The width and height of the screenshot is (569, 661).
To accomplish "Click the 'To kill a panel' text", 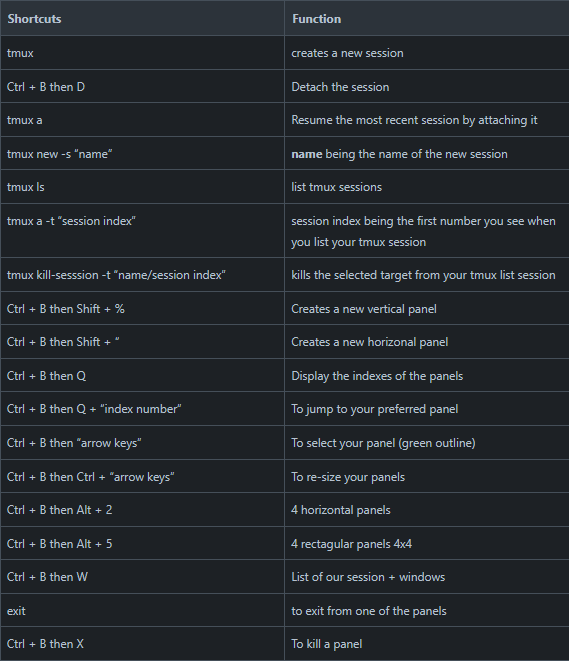I will pyautogui.click(x=327, y=644).
